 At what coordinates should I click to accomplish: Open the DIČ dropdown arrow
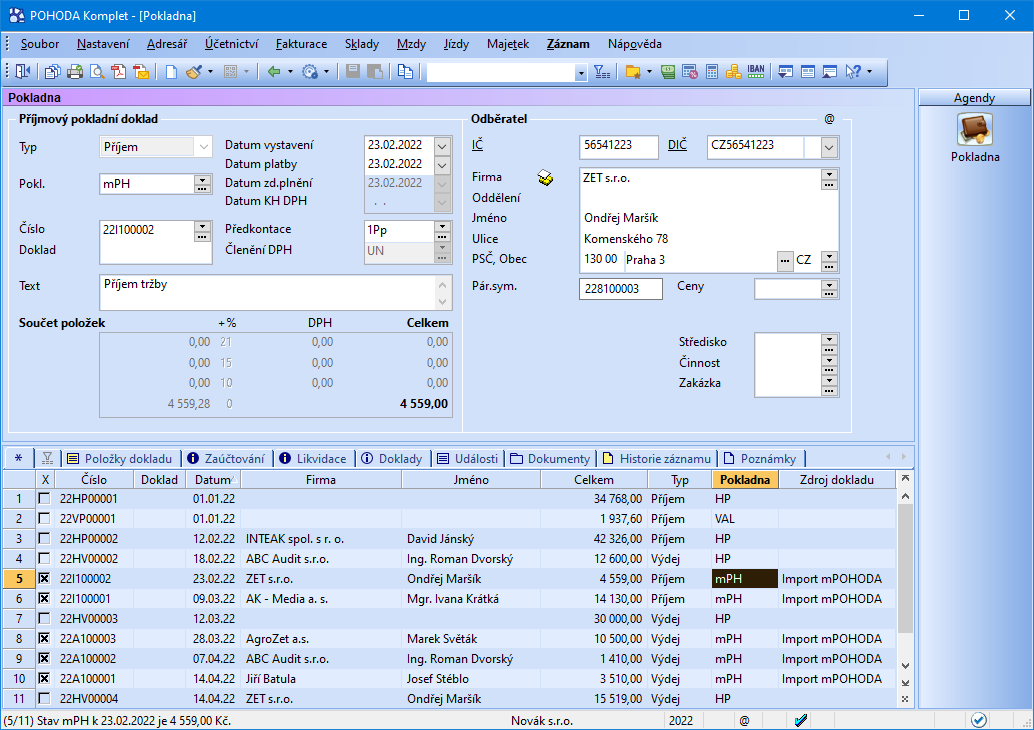[x=829, y=147]
